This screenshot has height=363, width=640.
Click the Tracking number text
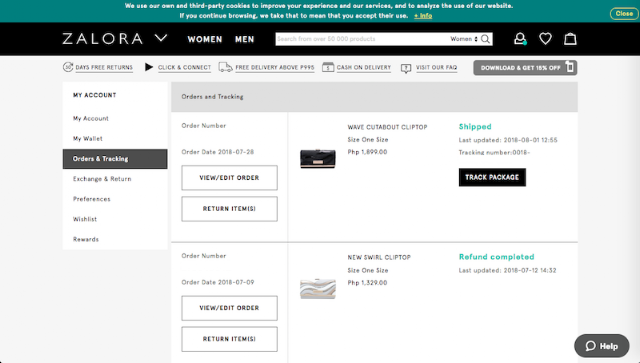494,152
